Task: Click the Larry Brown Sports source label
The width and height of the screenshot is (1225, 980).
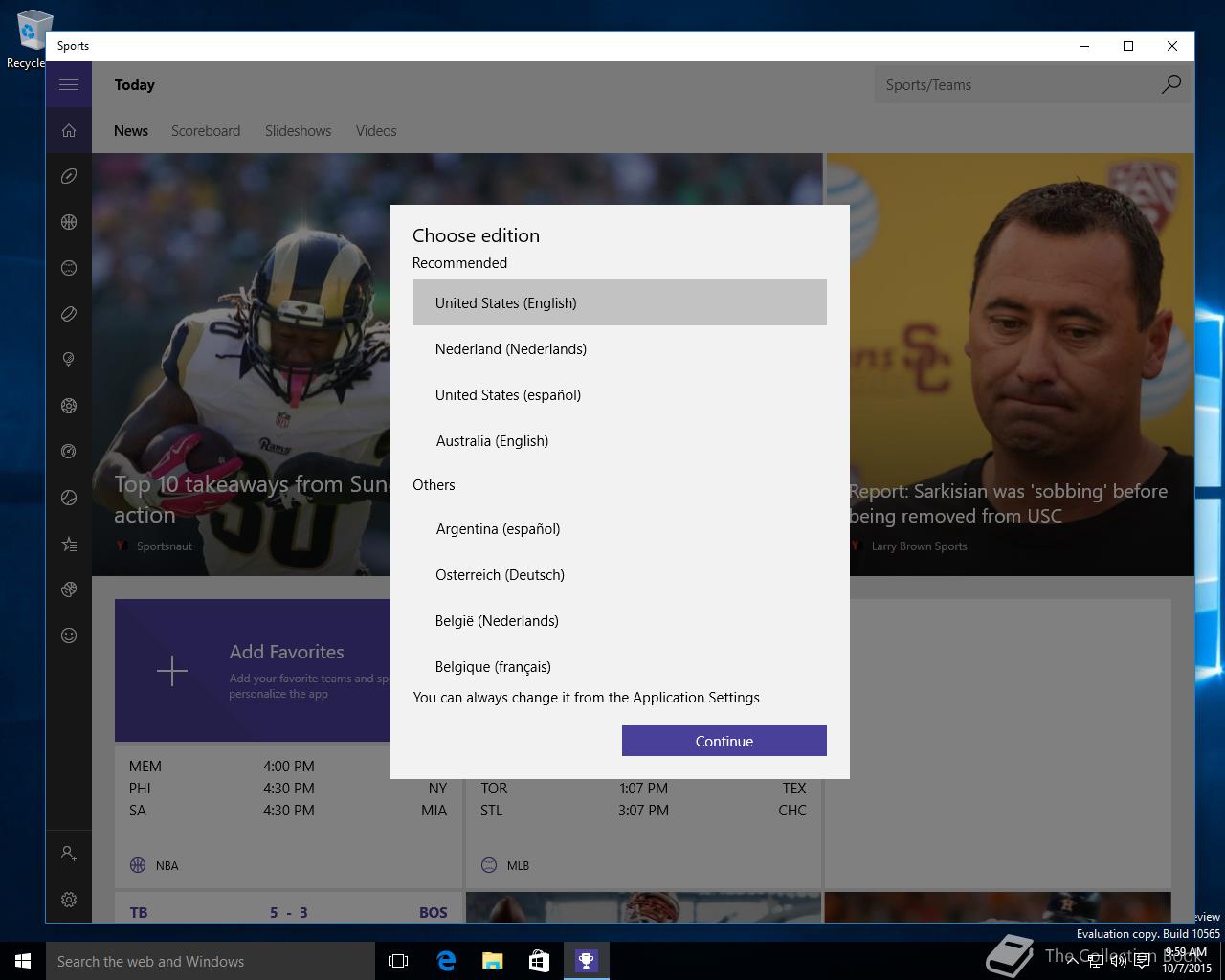Action: coord(920,546)
